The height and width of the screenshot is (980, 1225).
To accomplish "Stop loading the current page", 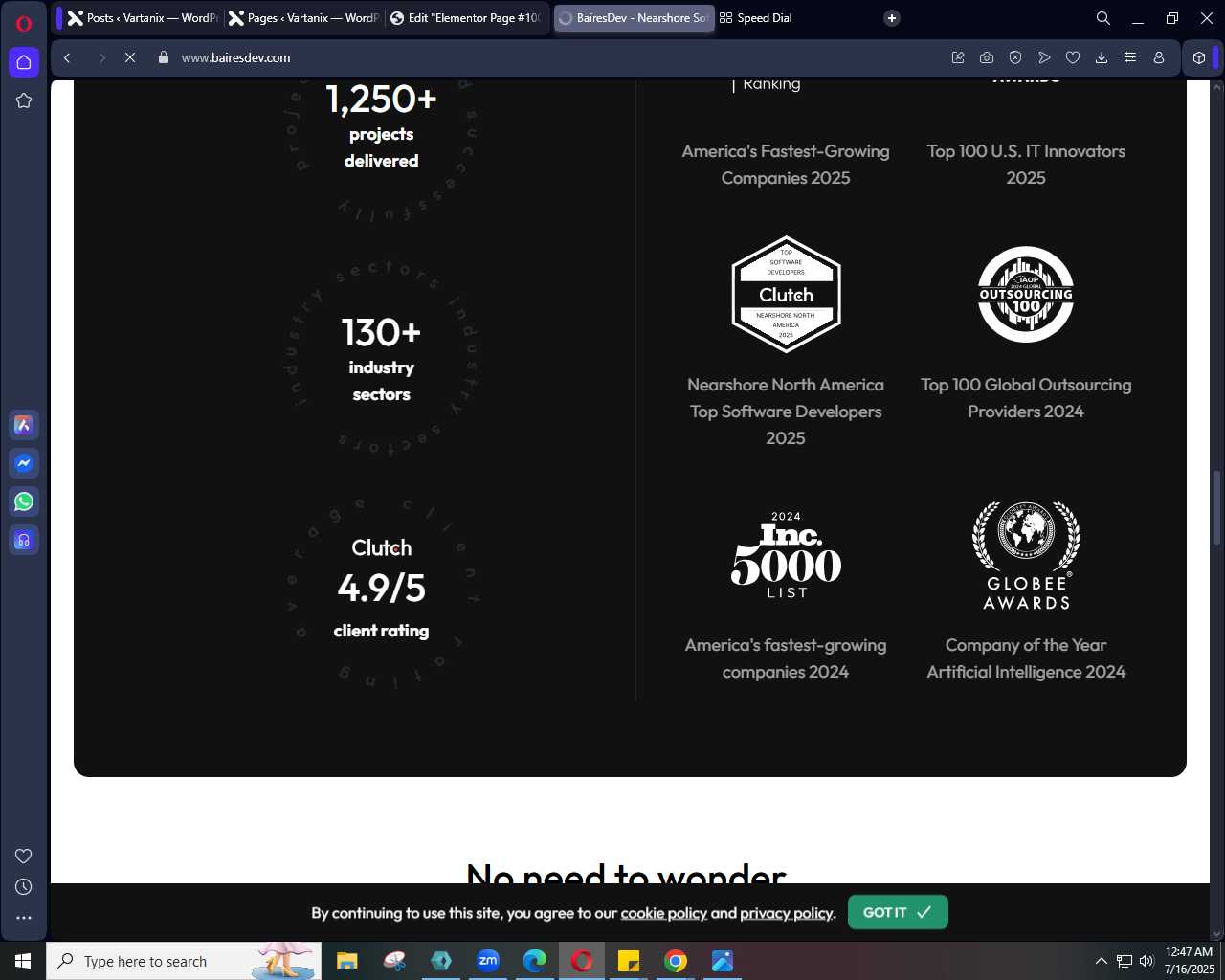I will [130, 57].
